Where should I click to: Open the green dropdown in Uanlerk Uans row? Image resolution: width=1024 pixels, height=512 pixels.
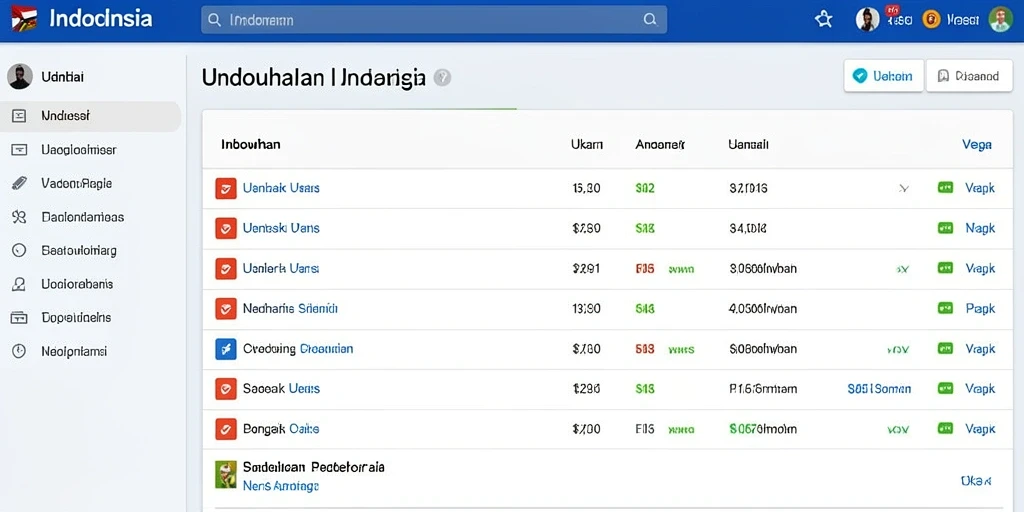902,269
